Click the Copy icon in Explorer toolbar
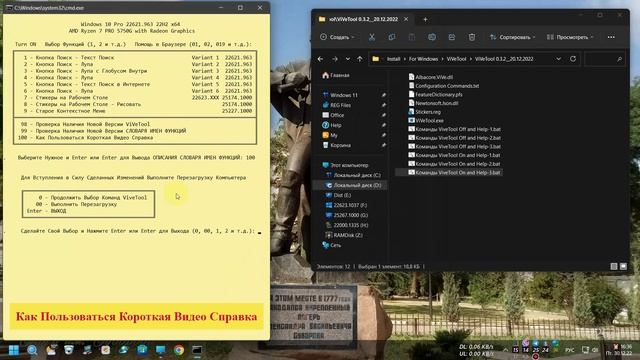 pos(391,37)
